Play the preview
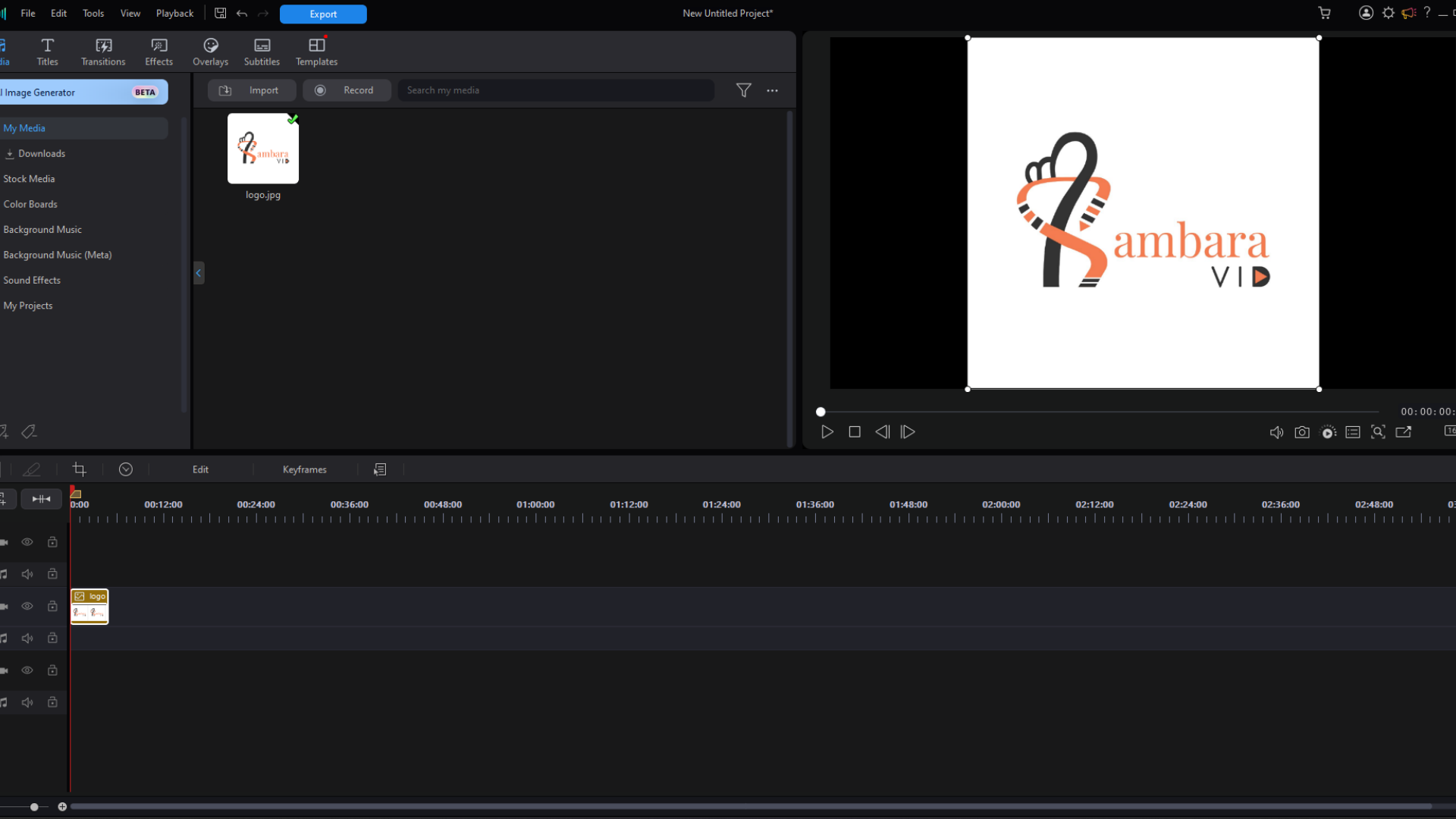The width and height of the screenshot is (1456, 819). pos(827,432)
